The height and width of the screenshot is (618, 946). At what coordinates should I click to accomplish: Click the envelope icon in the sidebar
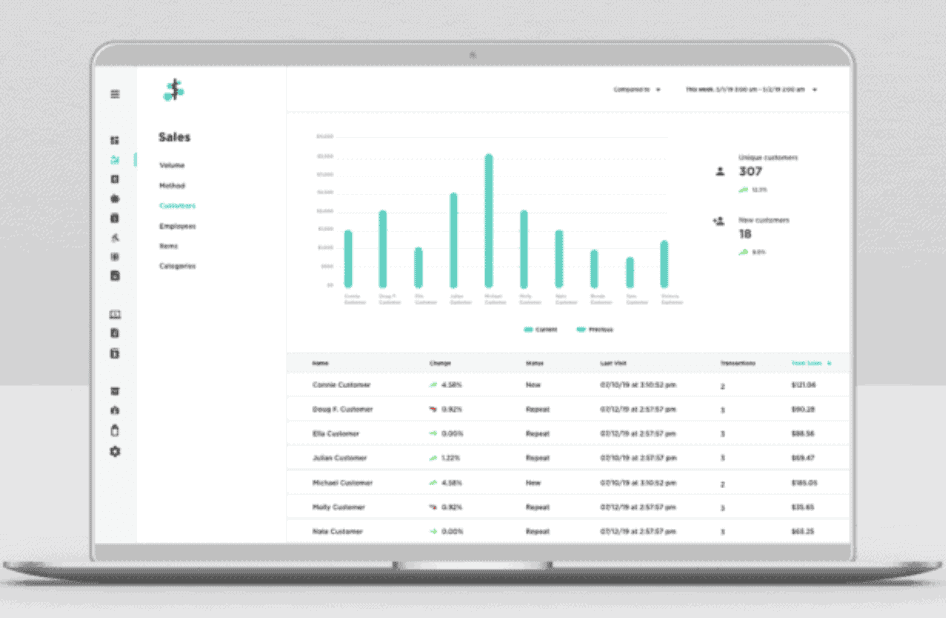tap(116, 314)
